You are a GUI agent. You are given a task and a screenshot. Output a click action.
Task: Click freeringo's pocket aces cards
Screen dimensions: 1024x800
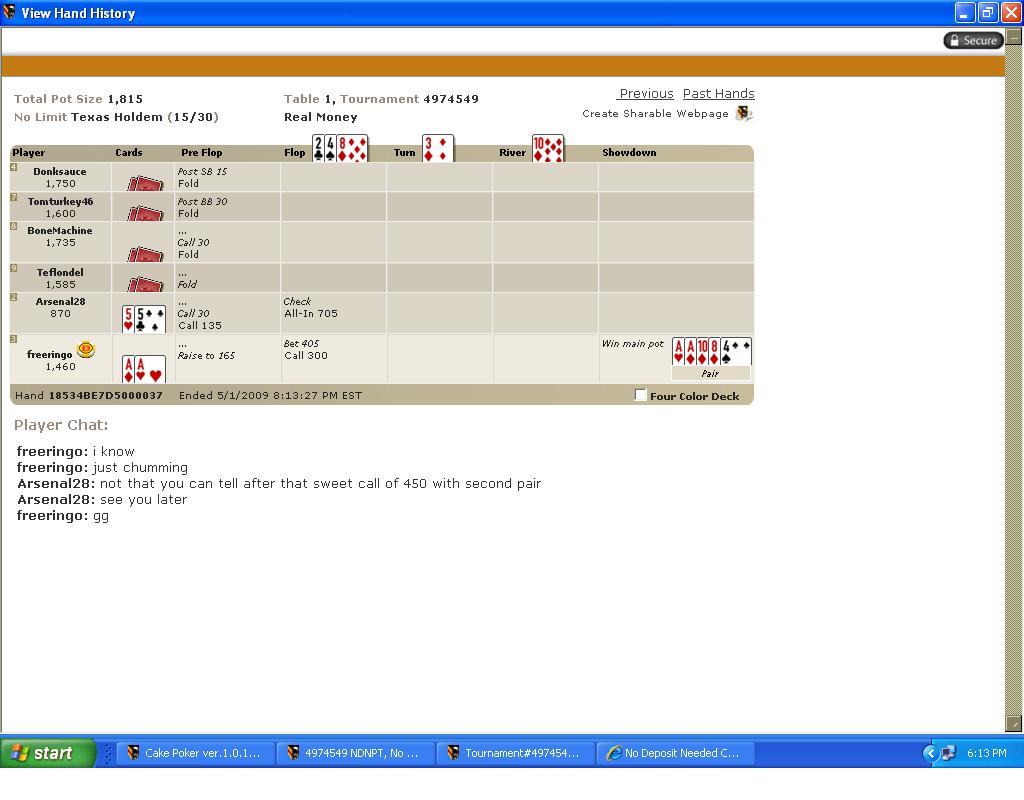tap(143, 368)
